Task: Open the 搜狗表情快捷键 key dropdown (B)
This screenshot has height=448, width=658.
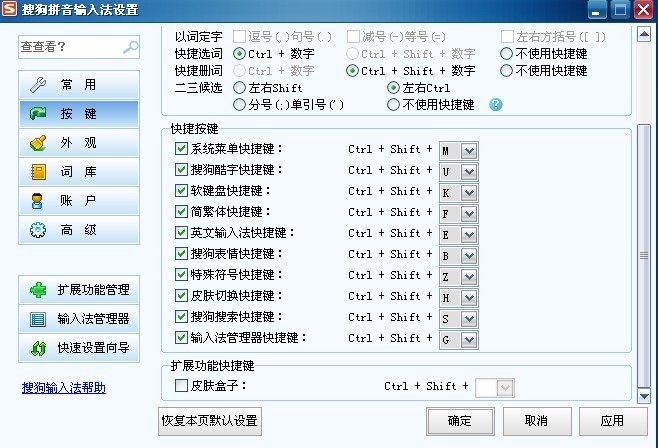Action: click(469, 255)
